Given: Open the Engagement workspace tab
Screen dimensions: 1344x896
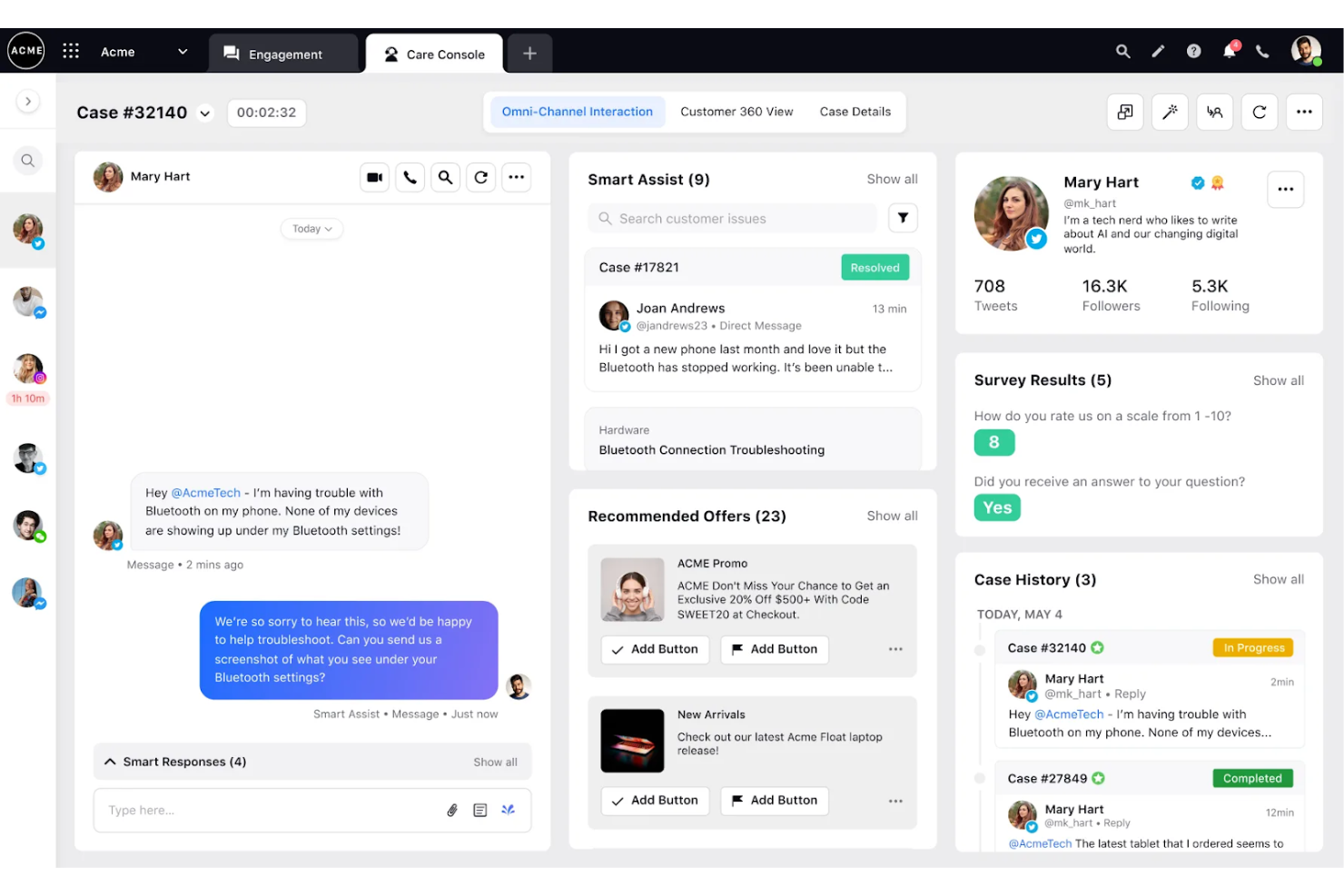Looking at the screenshot, I should pyautogui.click(x=284, y=53).
